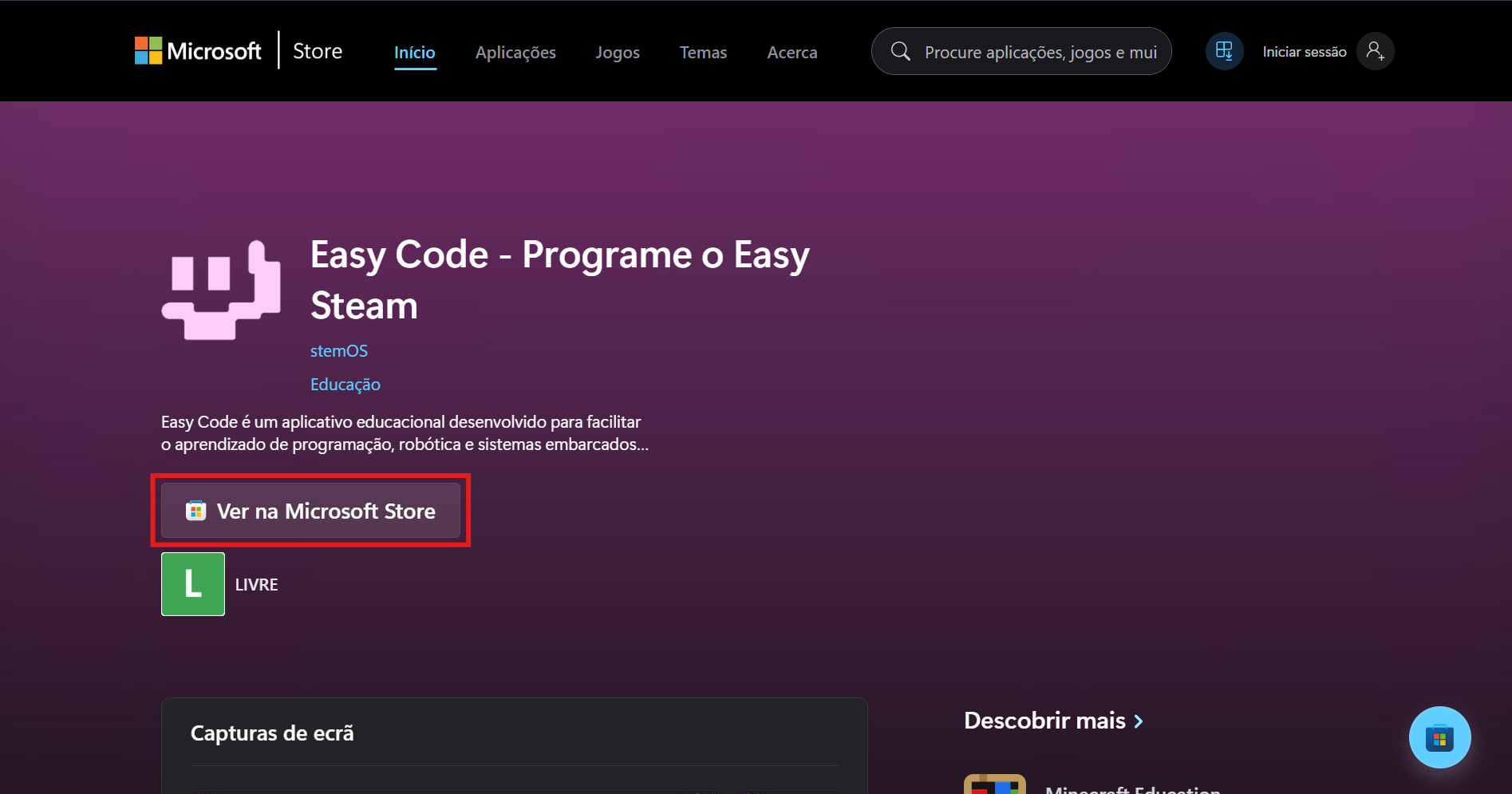Open the Acerca menu item
Screen dimensions: 1512x794
[792, 52]
